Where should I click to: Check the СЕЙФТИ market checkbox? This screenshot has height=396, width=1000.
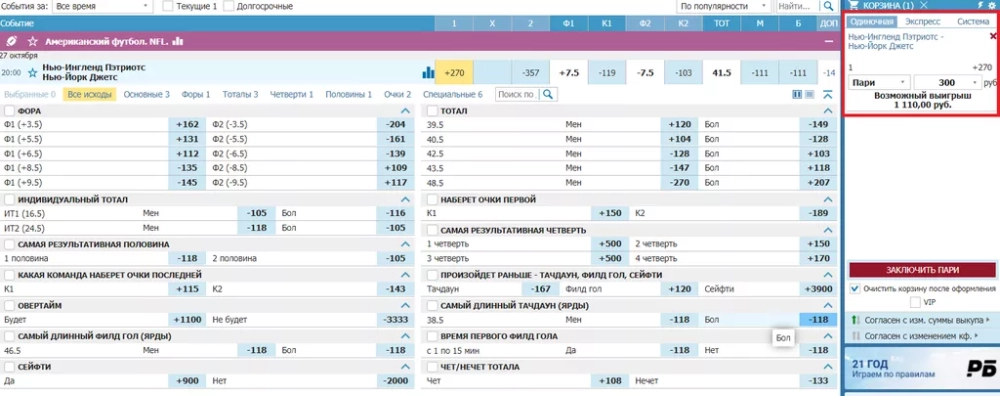(x=10, y=367)
